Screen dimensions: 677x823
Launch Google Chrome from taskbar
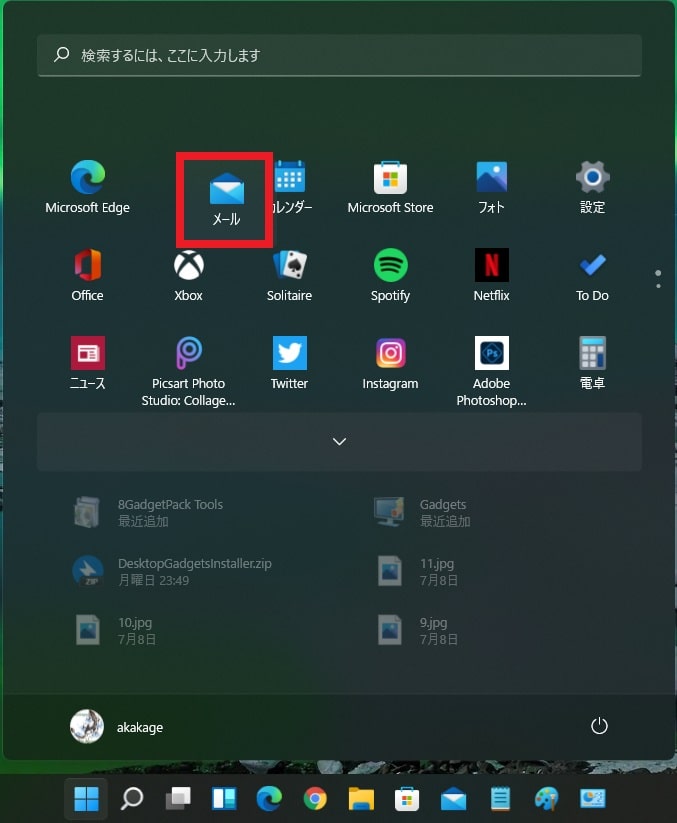[315, 799]
